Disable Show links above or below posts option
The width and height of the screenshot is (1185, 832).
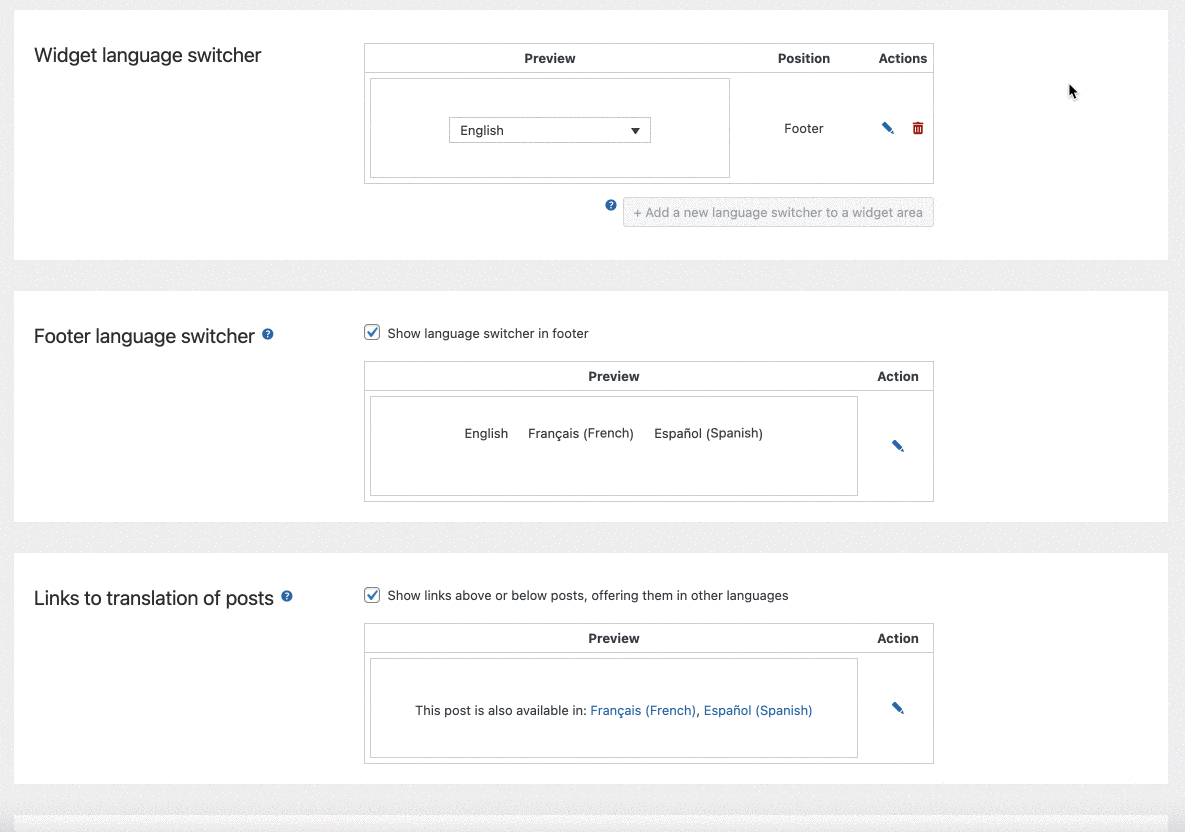371,594
